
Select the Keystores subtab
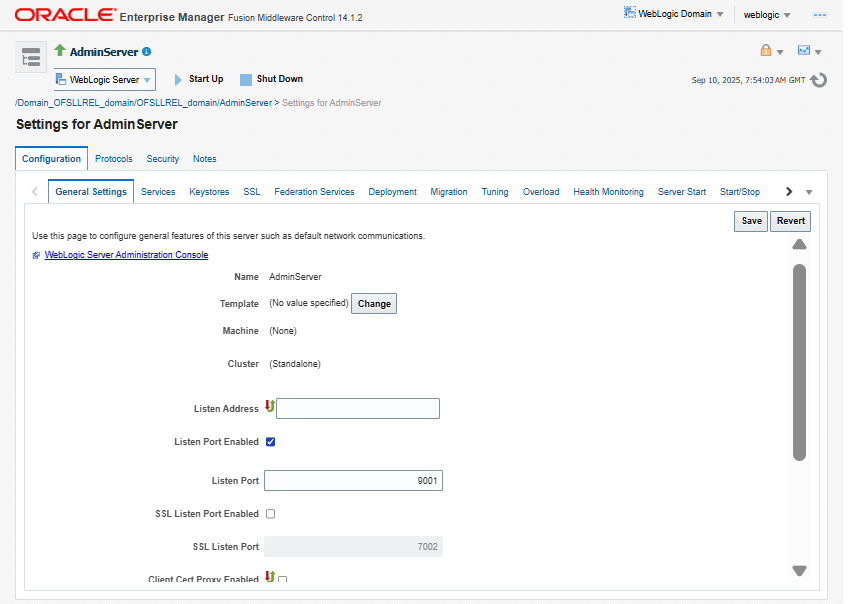[x=209, y=192]
